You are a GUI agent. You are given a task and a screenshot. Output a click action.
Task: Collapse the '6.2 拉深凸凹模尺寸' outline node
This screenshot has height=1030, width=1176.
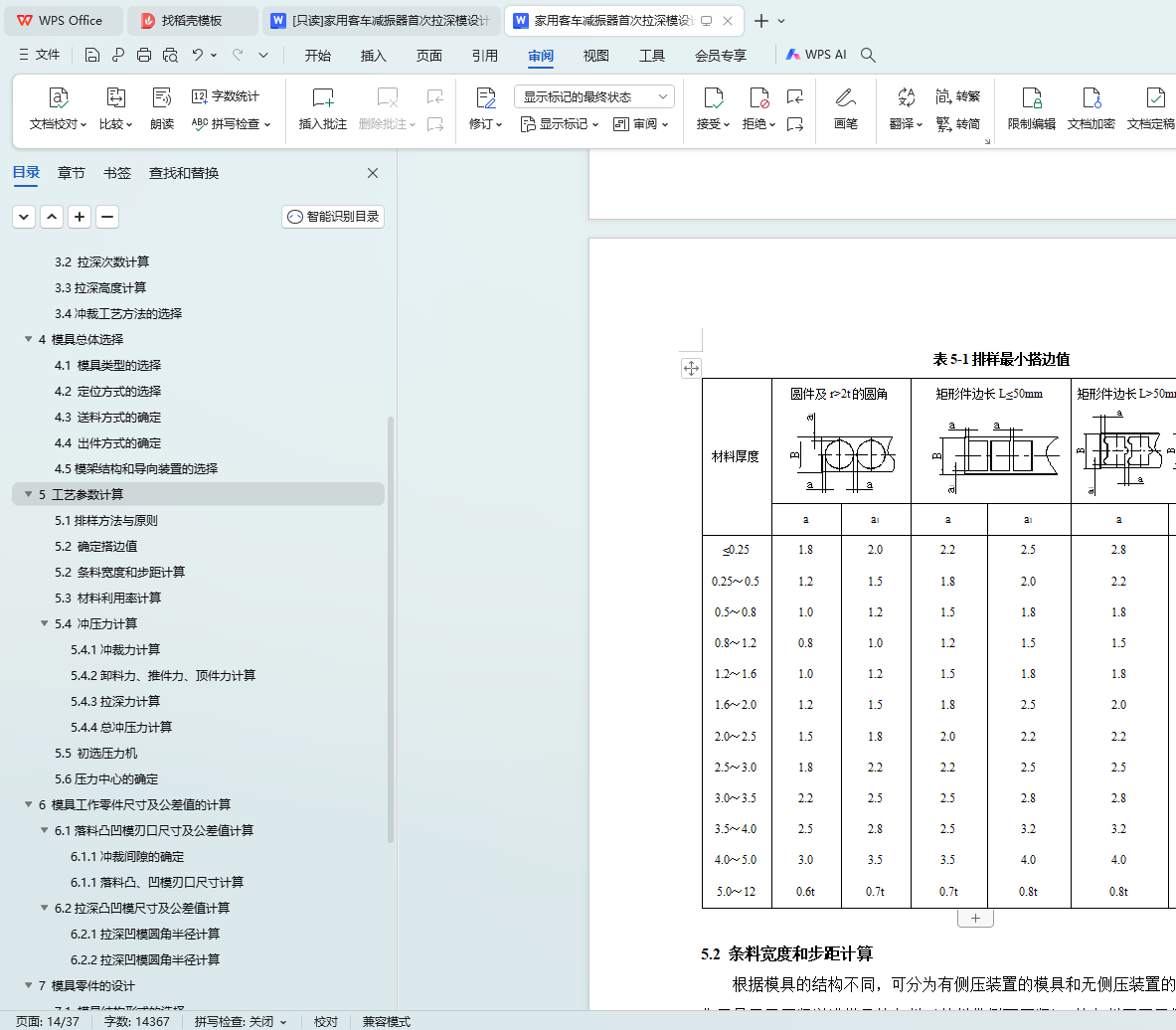pos(45,908)
